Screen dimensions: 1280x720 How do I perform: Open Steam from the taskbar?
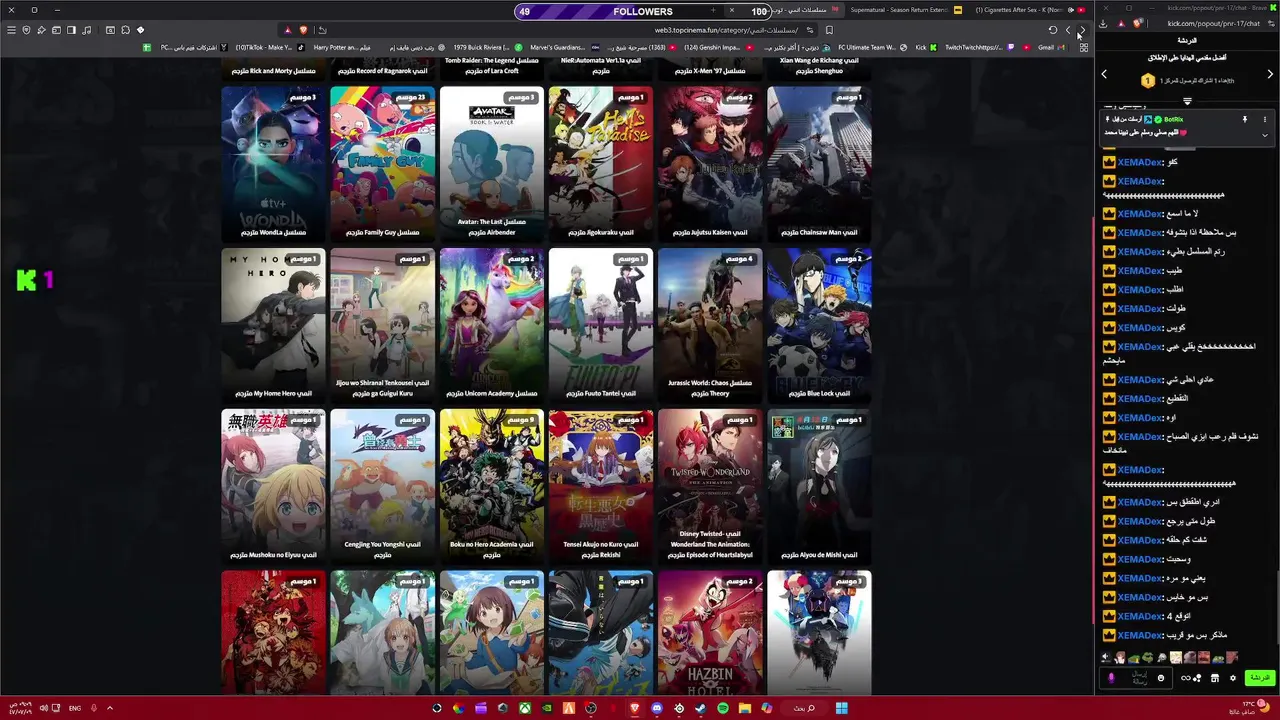[700, 708]
